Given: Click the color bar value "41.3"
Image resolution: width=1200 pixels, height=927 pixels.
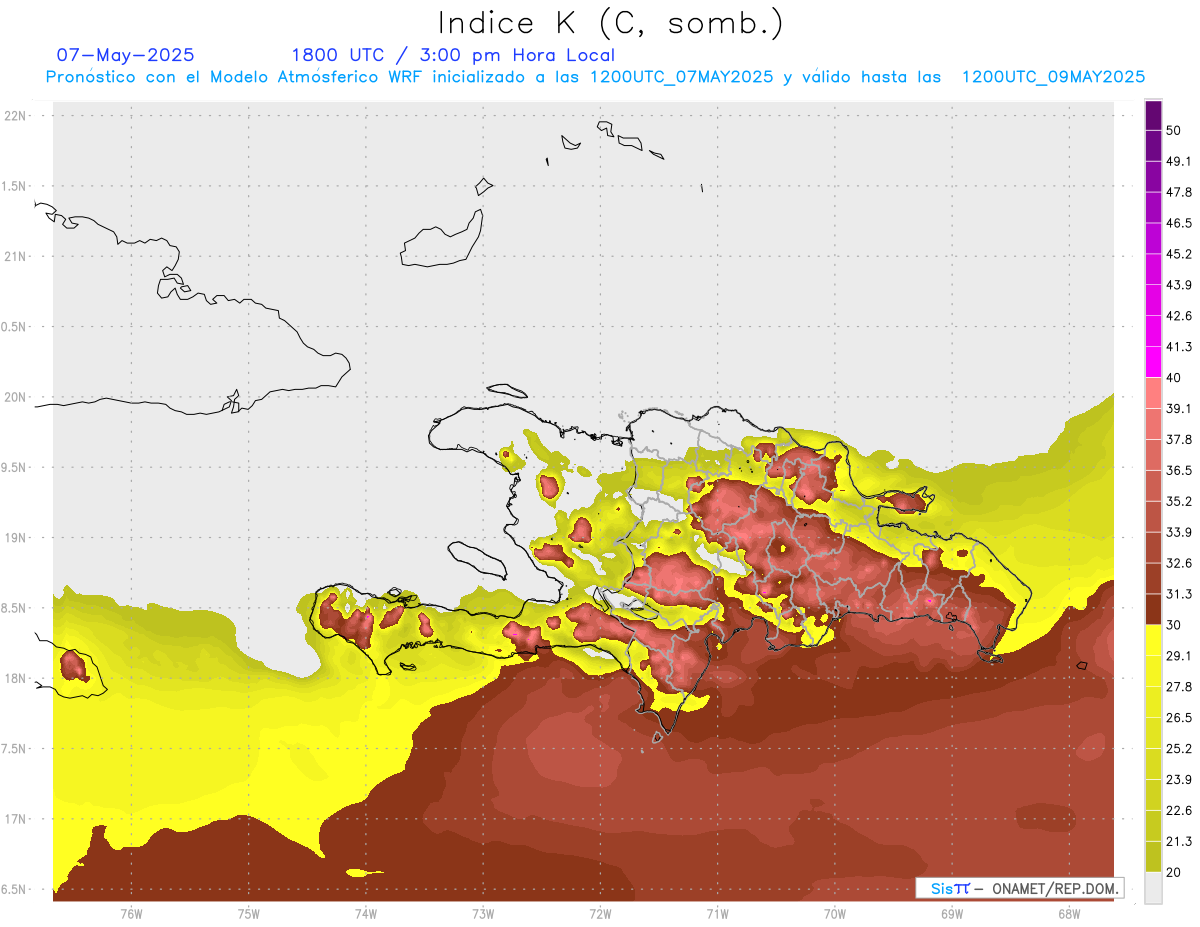Looking at the screenshot, I should click(1179, 347).
